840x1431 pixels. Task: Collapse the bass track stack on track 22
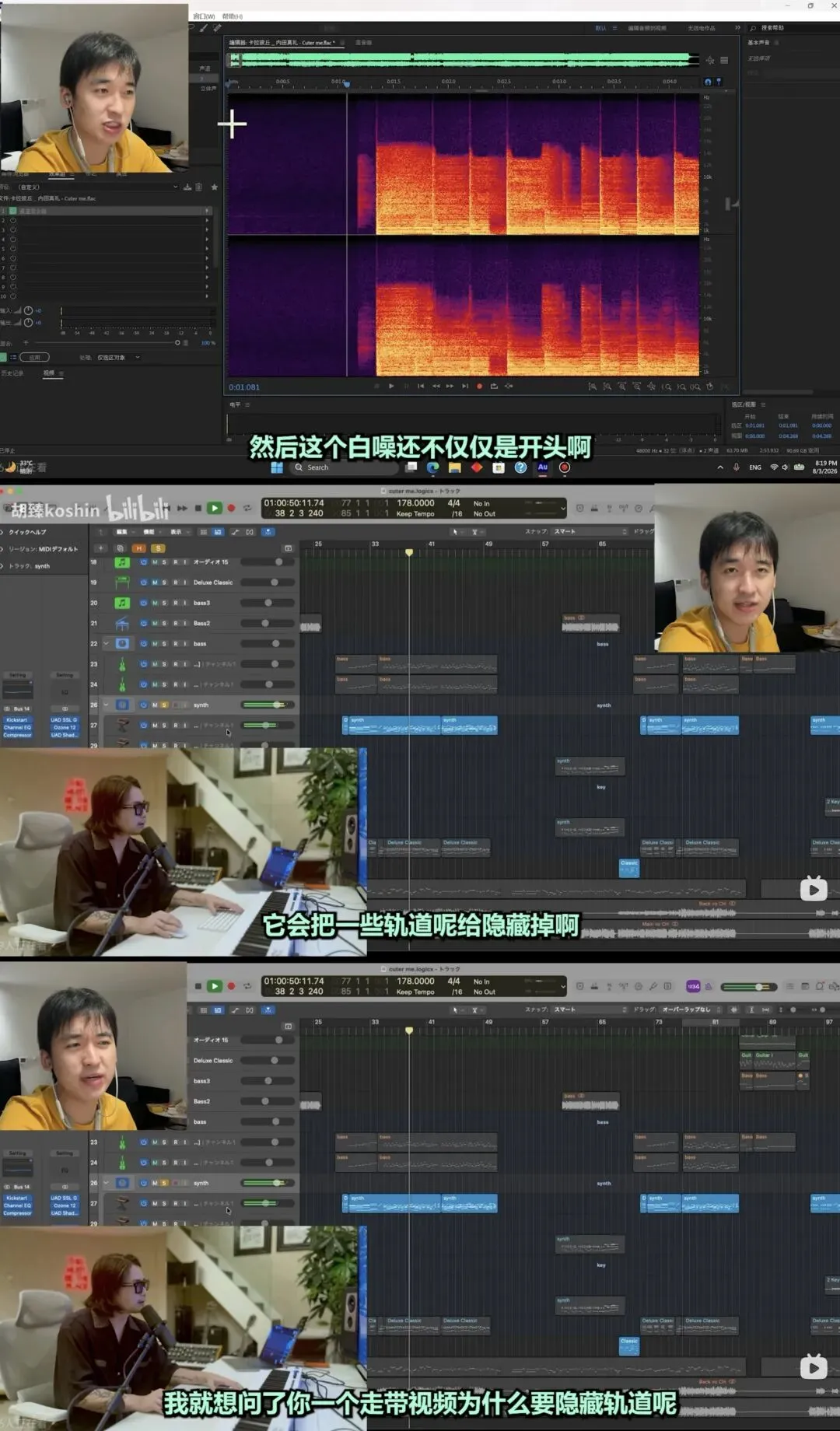[x=106, y=643]
